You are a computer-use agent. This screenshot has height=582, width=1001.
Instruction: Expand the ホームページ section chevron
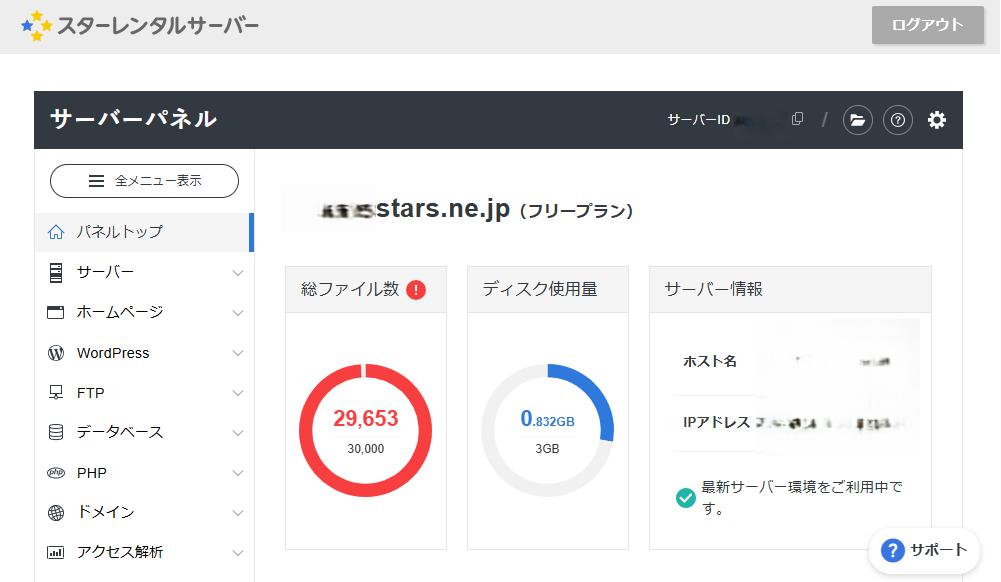pyautogui.click(x=238, y=313)
